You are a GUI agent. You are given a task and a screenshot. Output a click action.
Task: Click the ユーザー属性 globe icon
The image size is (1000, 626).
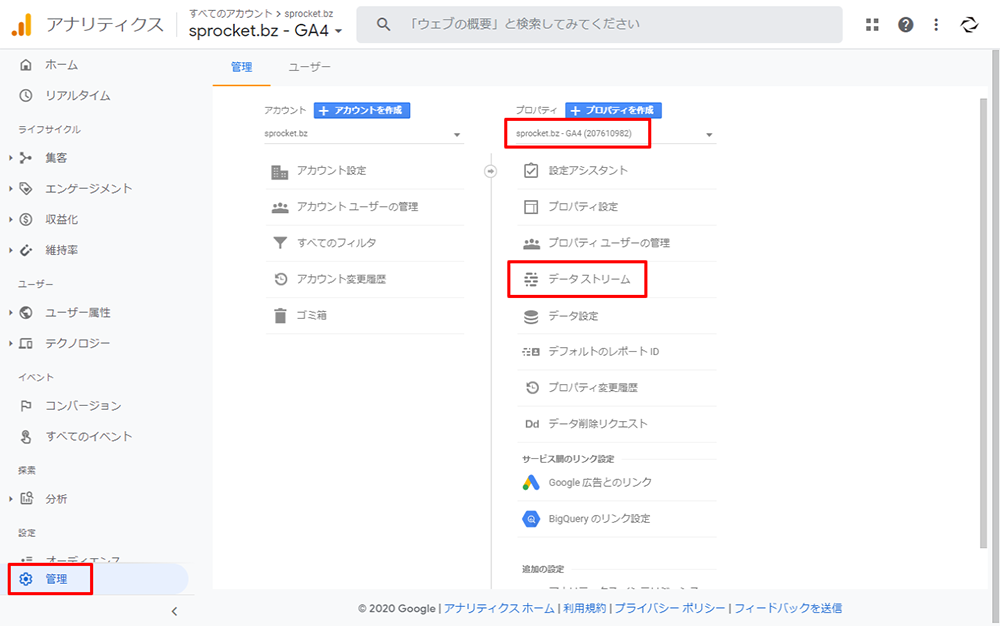tap(26, 312)
